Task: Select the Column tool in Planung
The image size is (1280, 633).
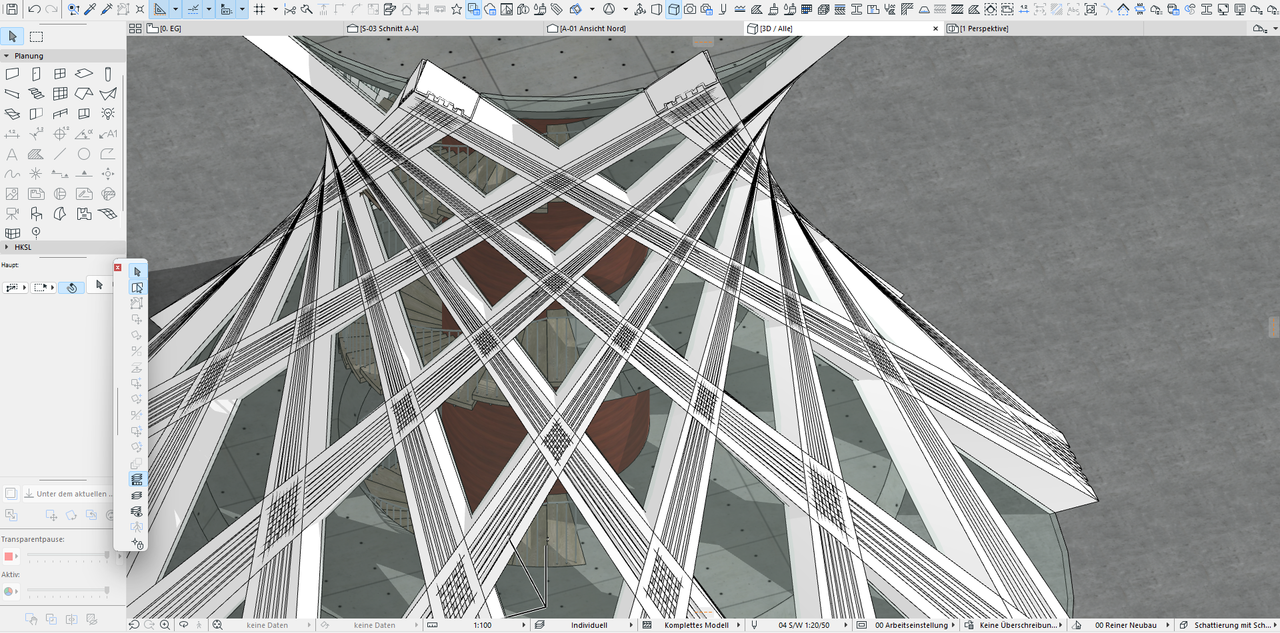Action: (108, 74)
